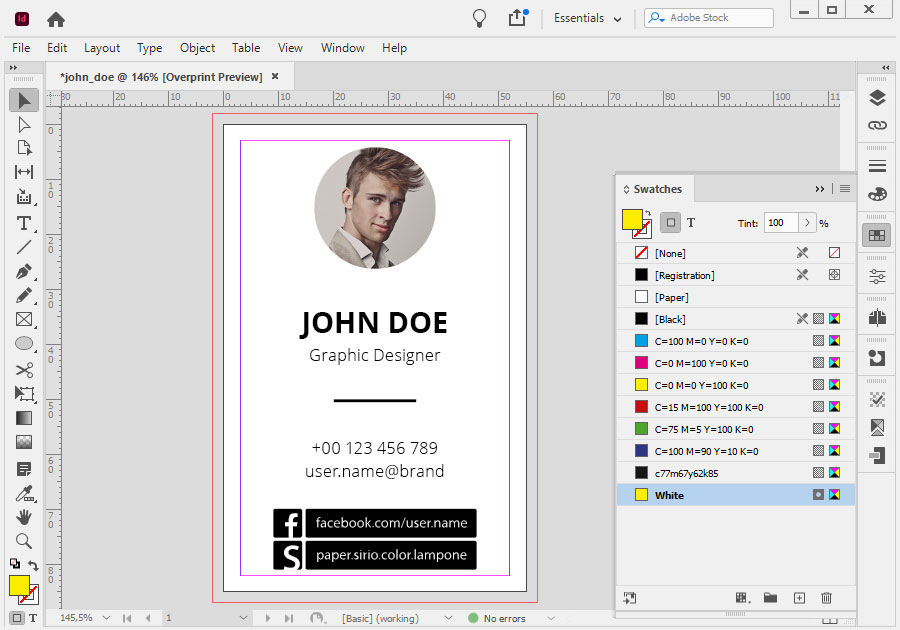Go to the previous page
The width and height of the screenshot is (900, 630).
tap(148, 618)
